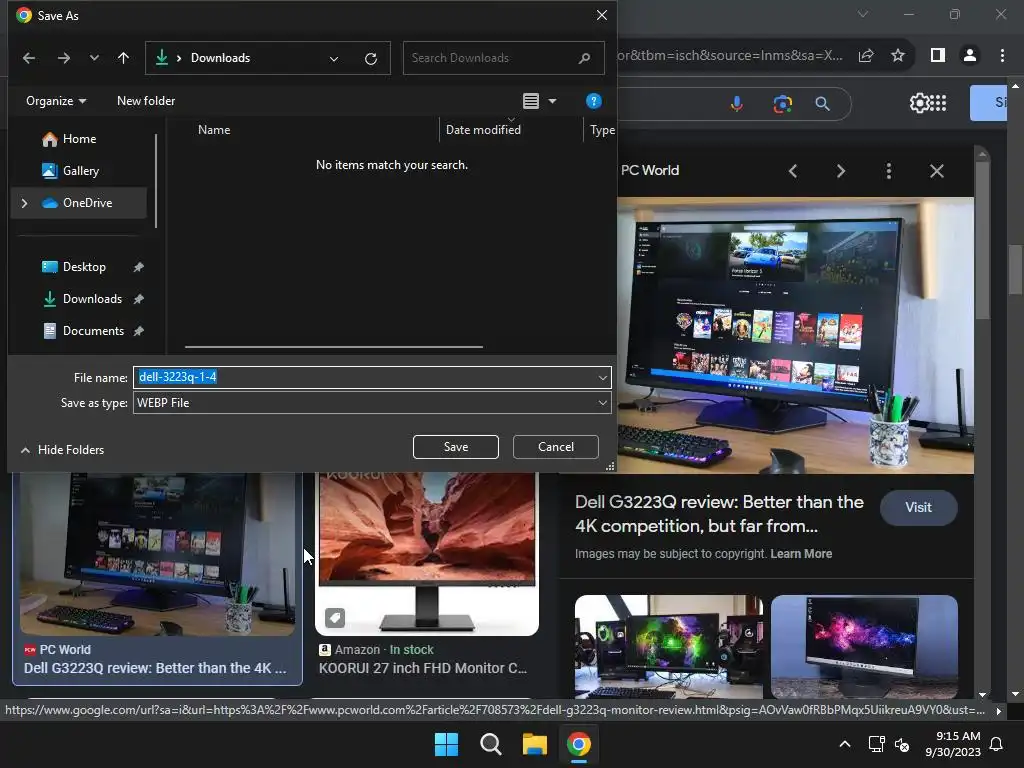Refresh the Downloads folder view
This screenshot has width=1024, height=768.
coord(371,59)
